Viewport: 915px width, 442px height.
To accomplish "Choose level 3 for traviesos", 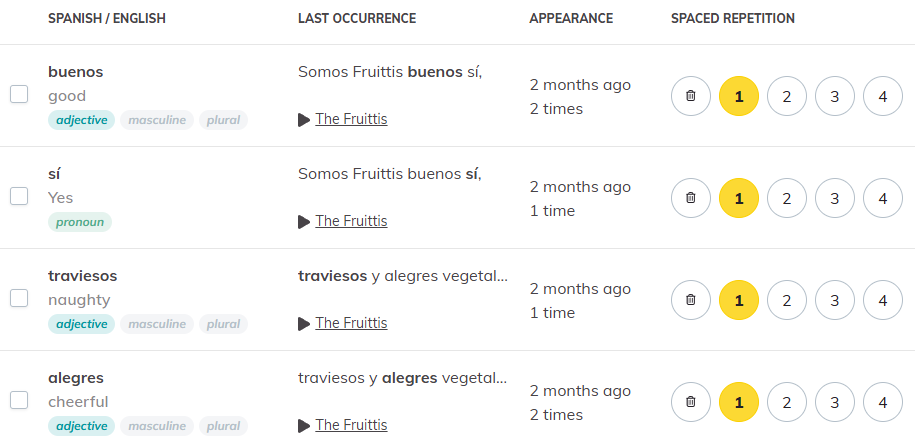I will click(x=834, y=300).
